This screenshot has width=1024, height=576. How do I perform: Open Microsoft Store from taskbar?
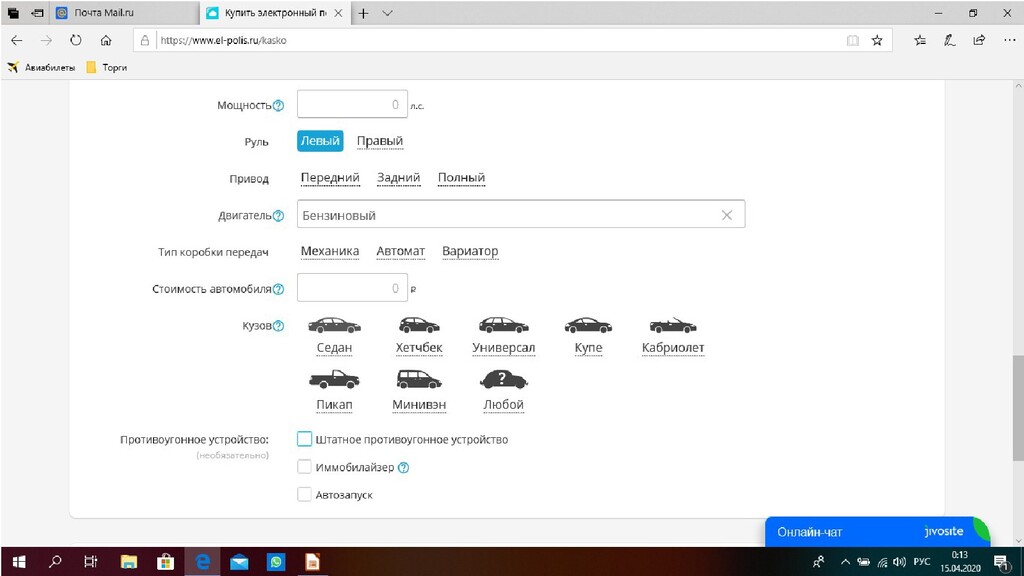[x=165, y=562]
